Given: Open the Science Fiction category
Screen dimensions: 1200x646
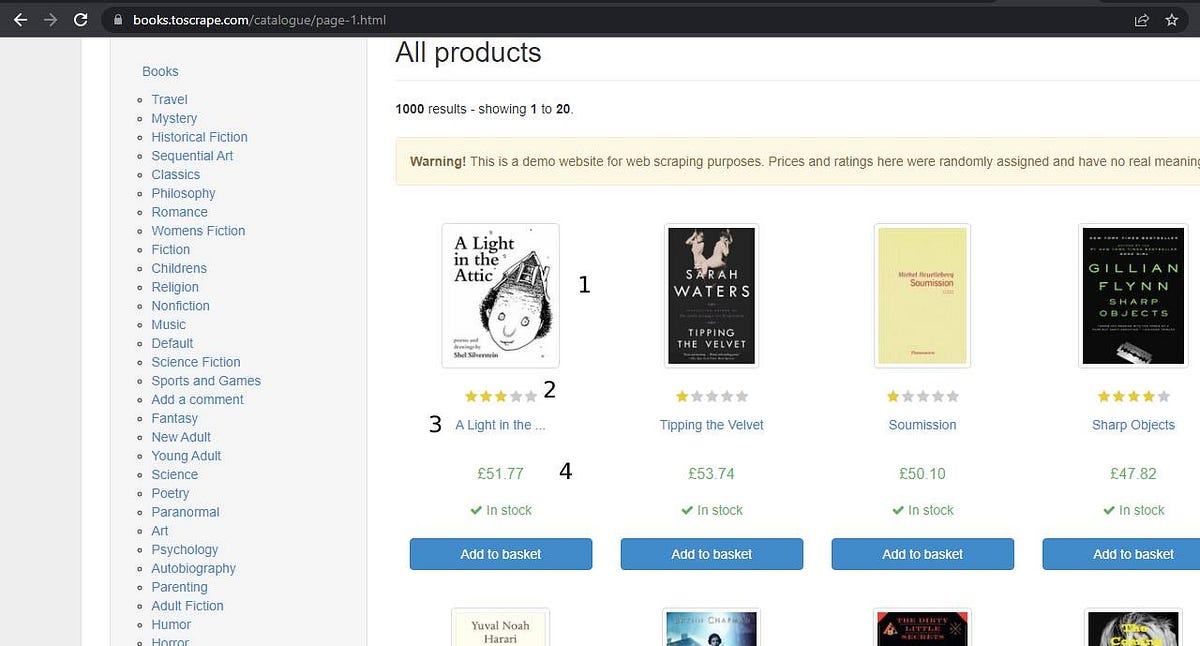Looking at the screenshot, I should [x=195, y=362].
